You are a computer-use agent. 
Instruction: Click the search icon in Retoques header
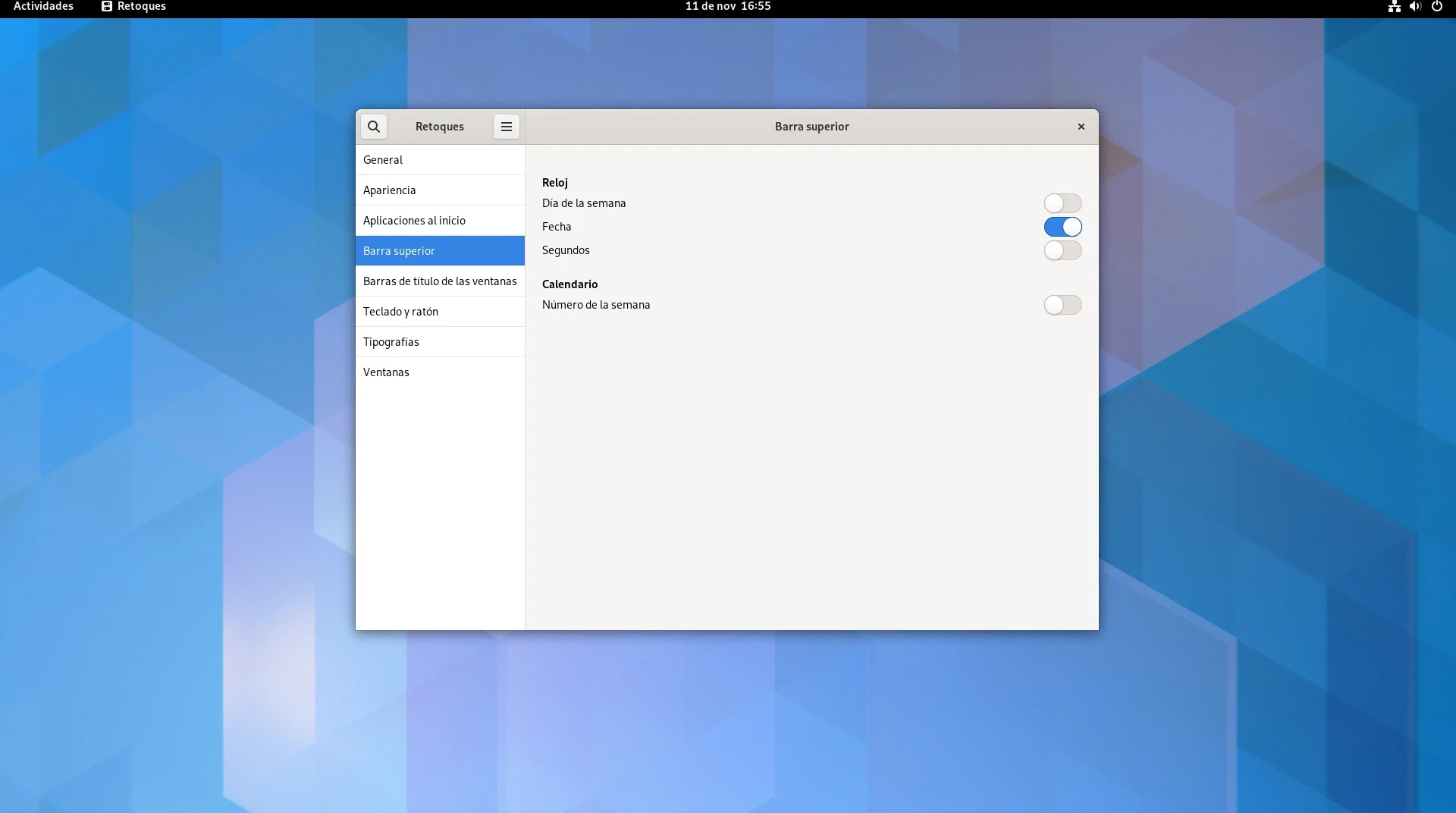pos(374,127)
